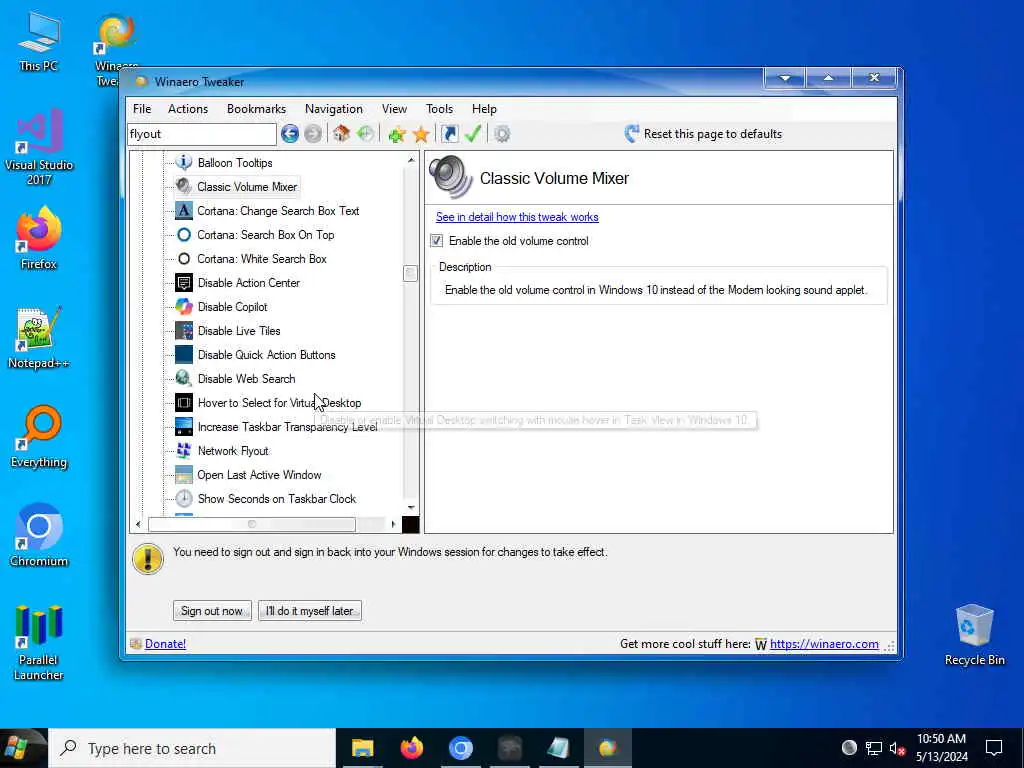The height and width of the screenshot is (768, 1024).
Task: Click the Cortana: Search Box On Top icon
Action: point(184,234)
